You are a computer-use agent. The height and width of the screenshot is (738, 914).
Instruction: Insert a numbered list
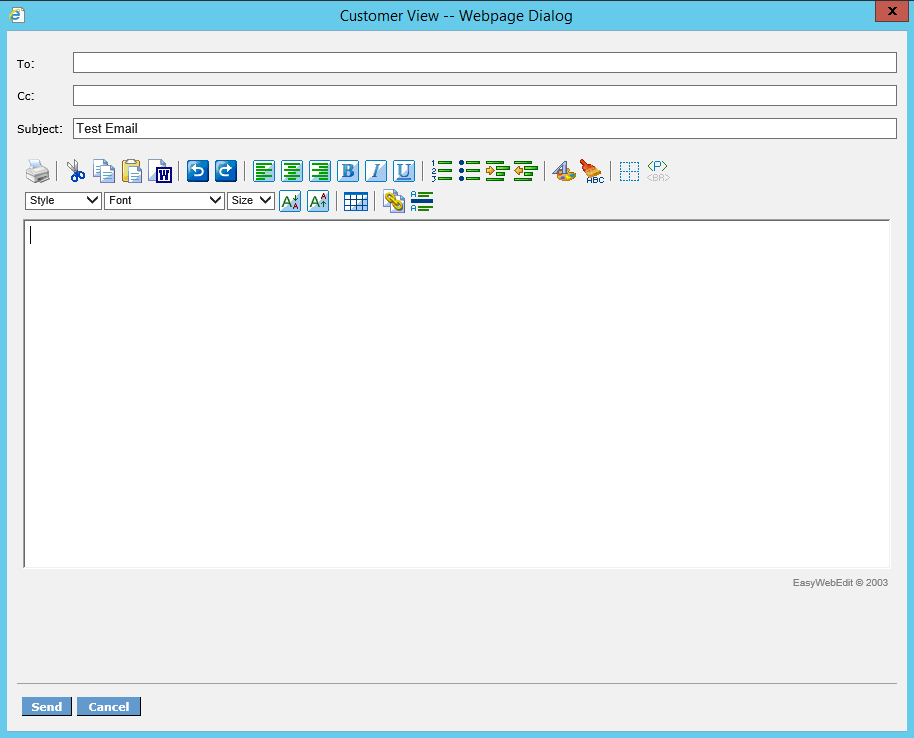[442, 171]
